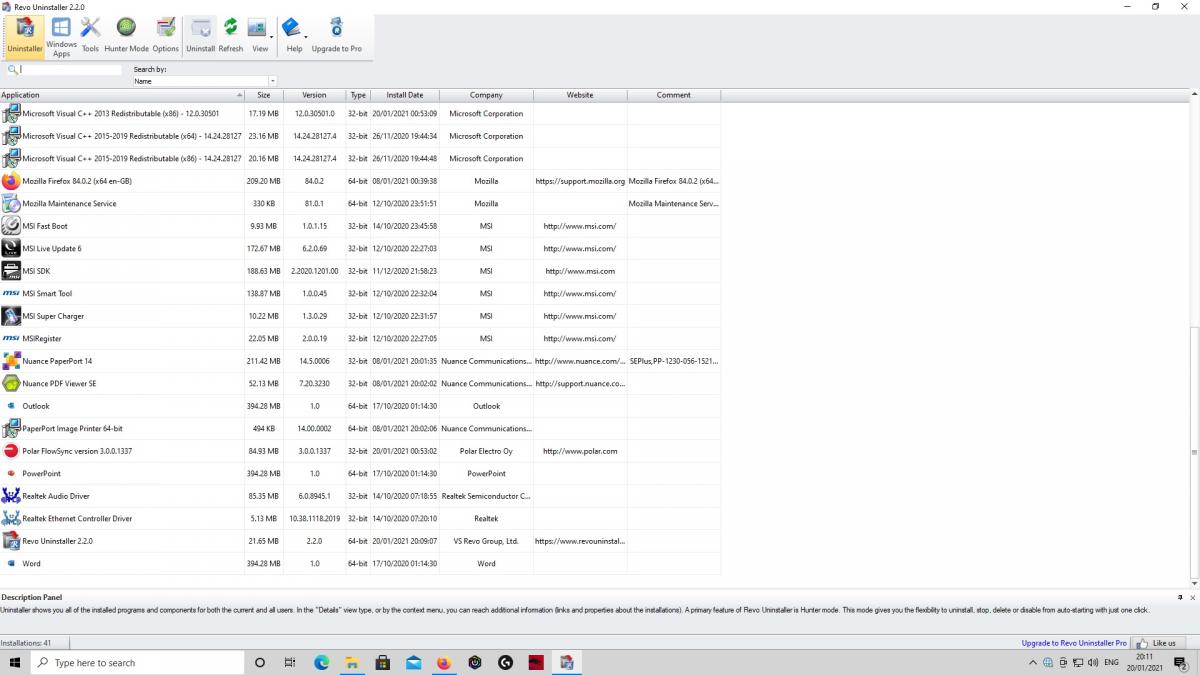Select Visual C++ 2015-2019 Redistributable (x64) row

[x=360, y=136]
